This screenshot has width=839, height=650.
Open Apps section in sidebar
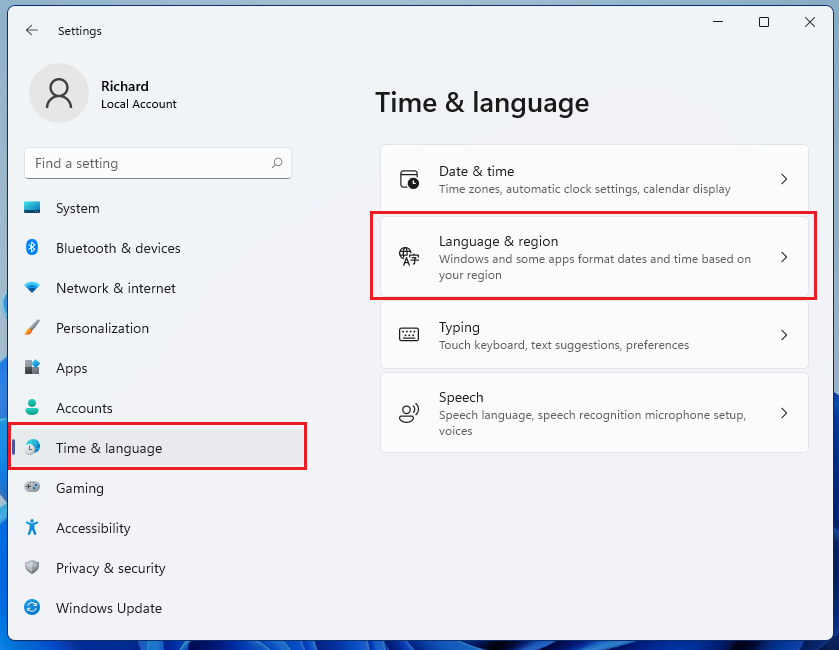71,368
